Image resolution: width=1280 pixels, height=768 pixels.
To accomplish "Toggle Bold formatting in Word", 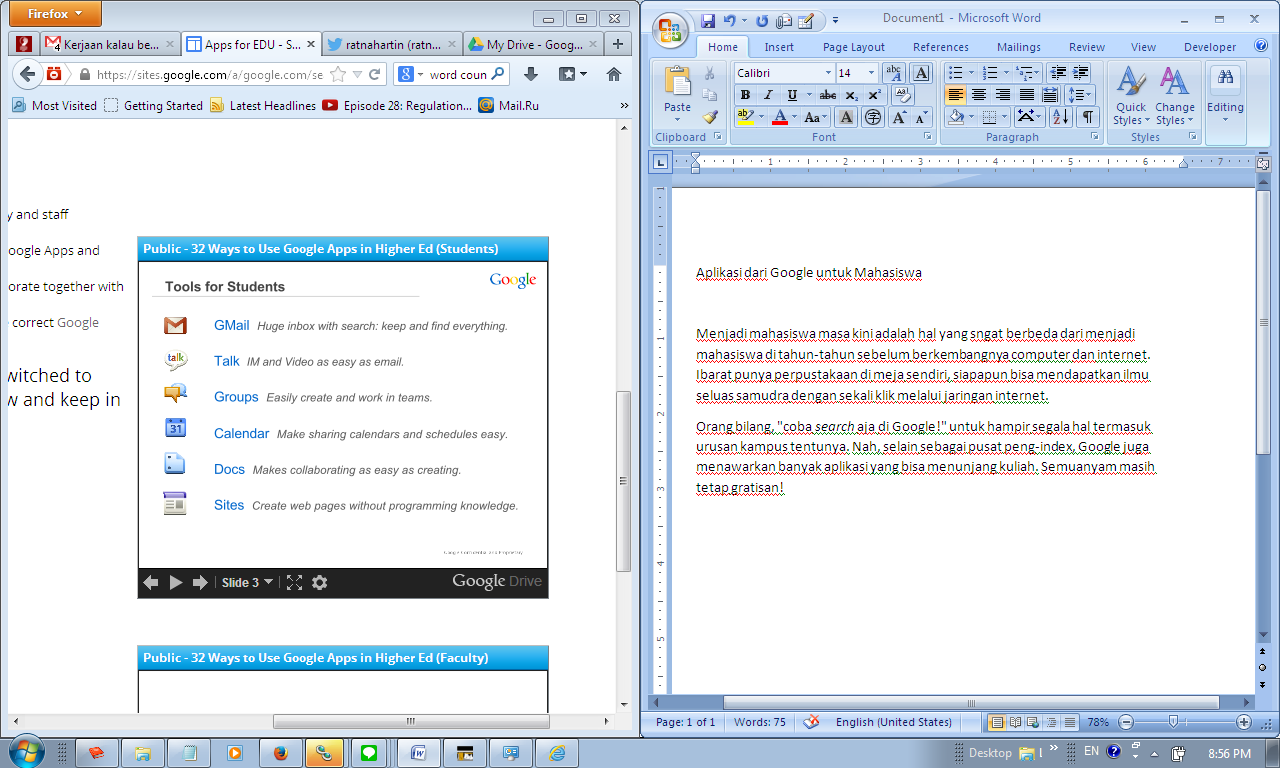I will click(745, 95).
